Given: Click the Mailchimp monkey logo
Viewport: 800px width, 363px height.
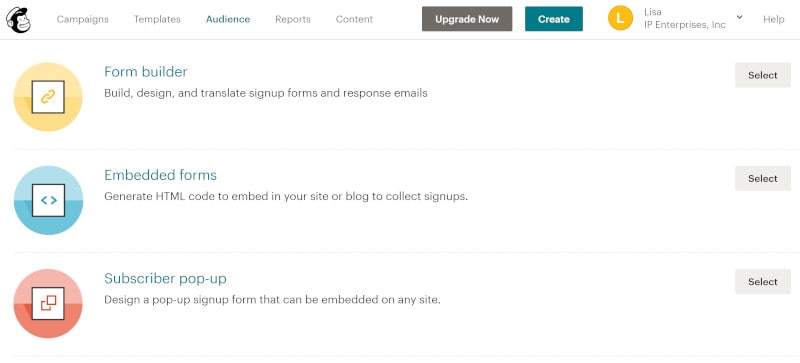Looking at the screenshot, I should [x=18, y=20].
